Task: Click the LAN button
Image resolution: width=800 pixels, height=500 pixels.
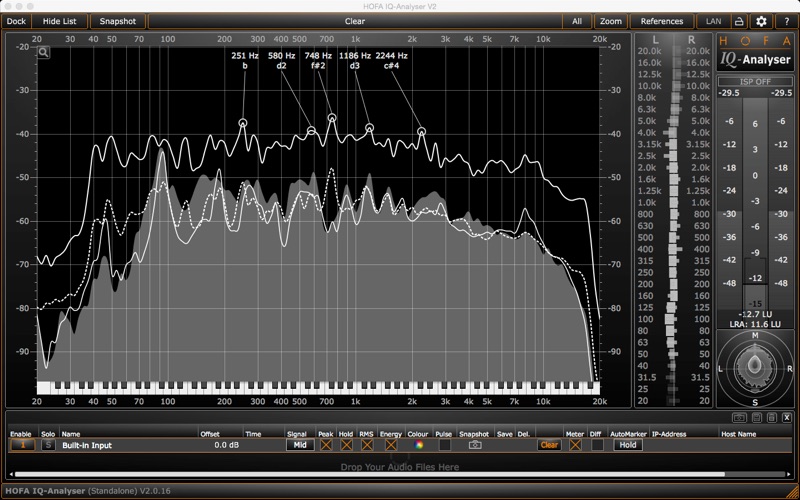Action: pos(713,21)
